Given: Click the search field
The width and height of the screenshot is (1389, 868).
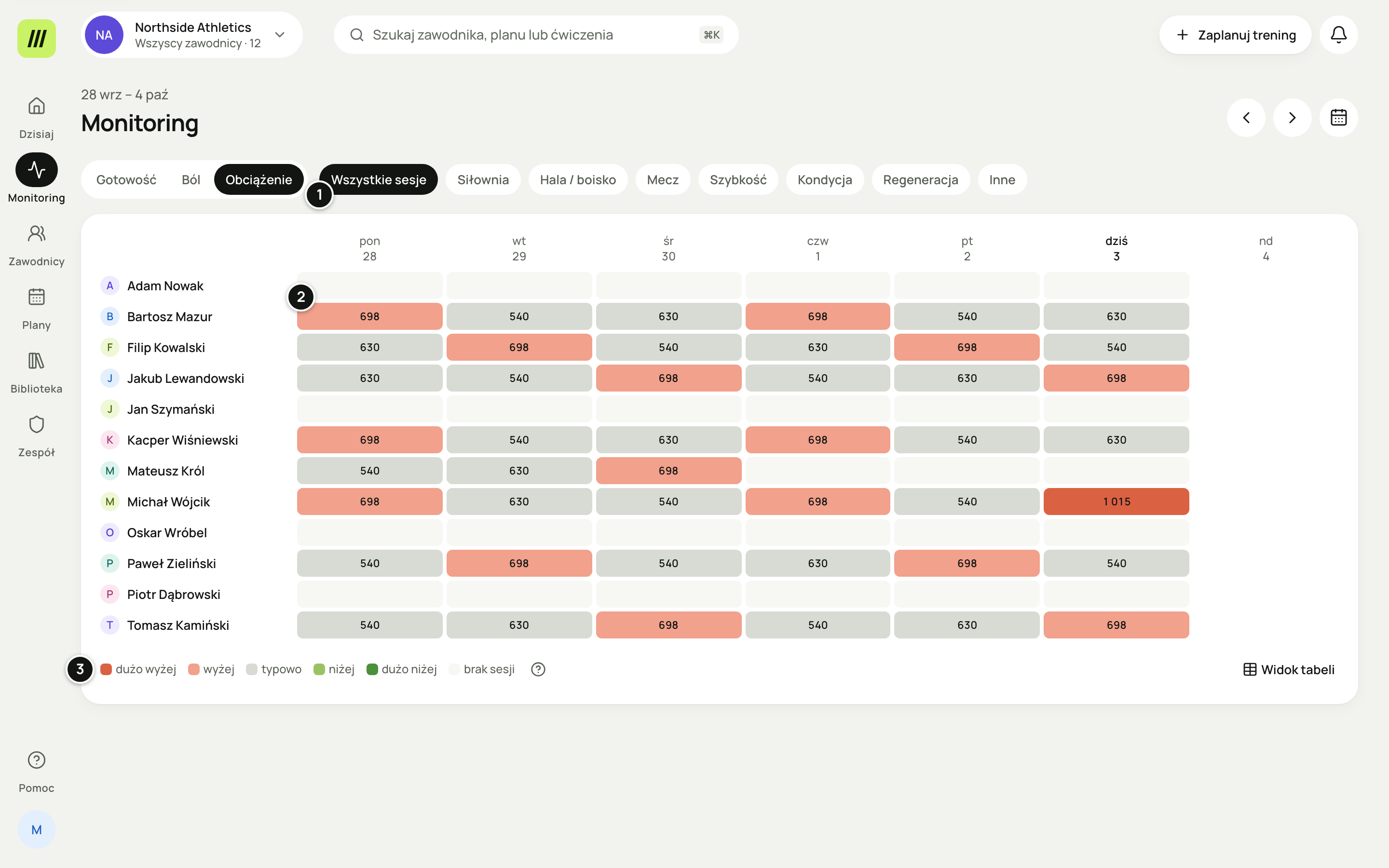Looking at the screenshot, I should 535,34.
